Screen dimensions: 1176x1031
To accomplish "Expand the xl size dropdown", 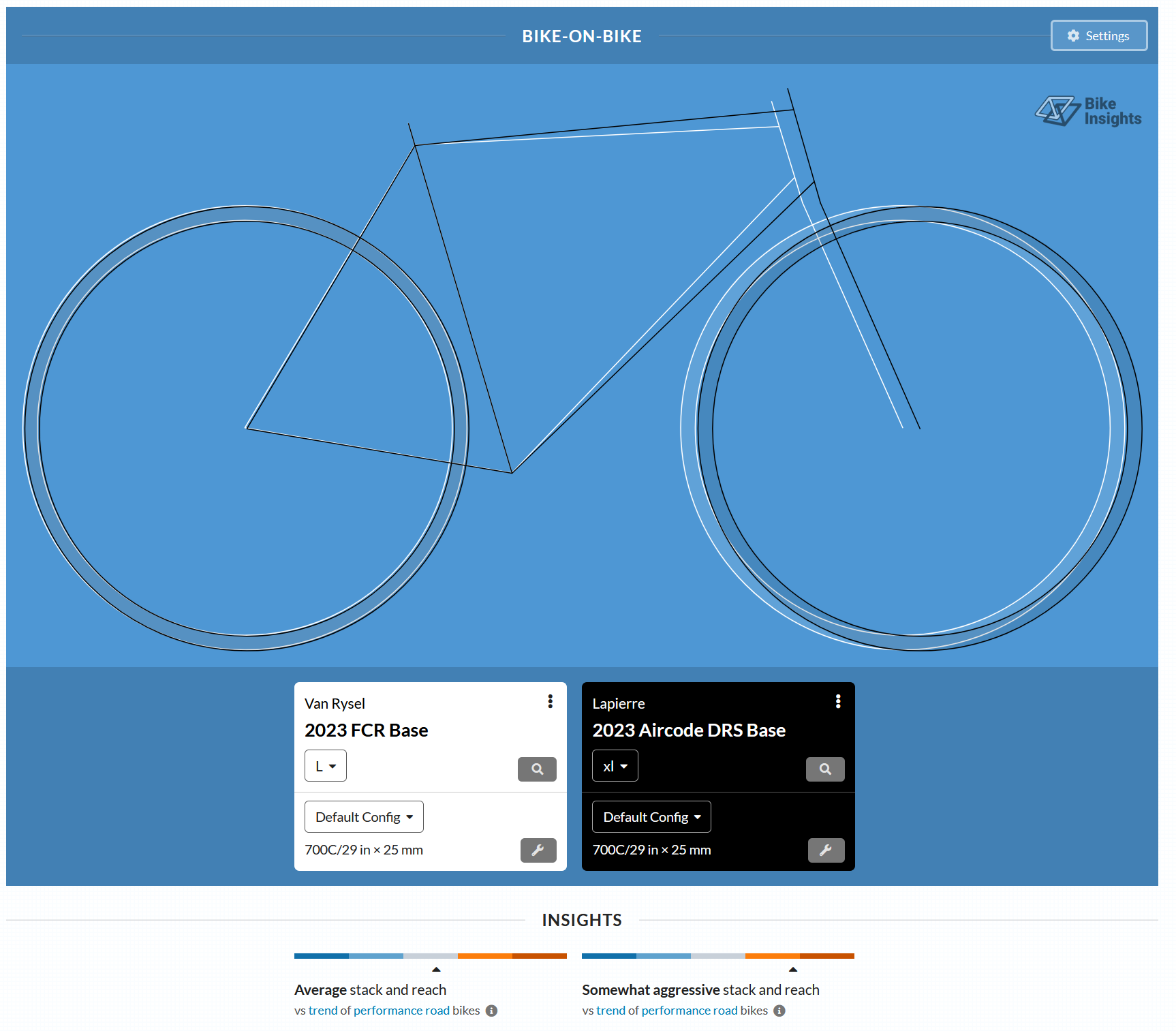I will pos(615,766).
